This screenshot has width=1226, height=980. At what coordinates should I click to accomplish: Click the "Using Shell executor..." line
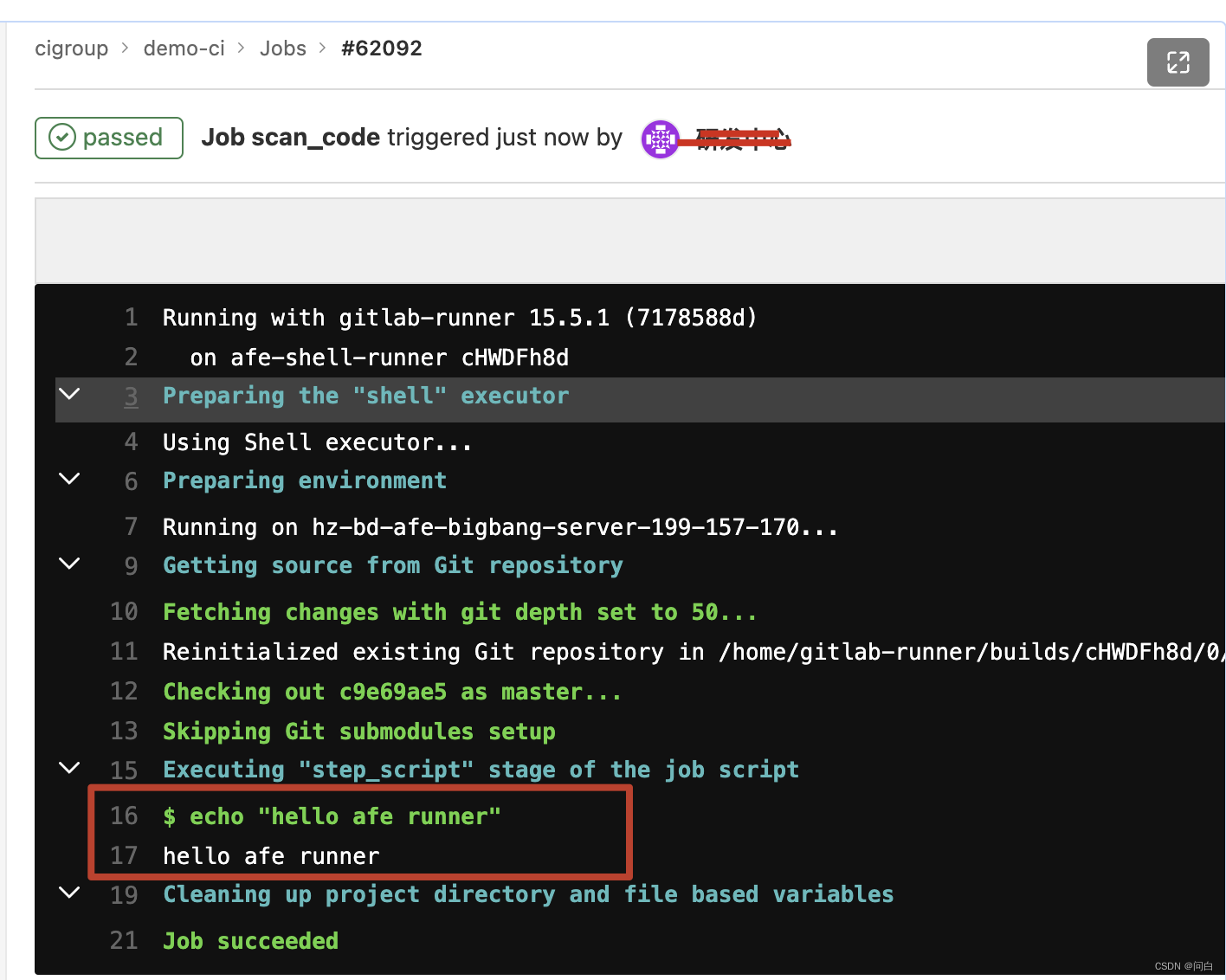click(x=318, y=442)
